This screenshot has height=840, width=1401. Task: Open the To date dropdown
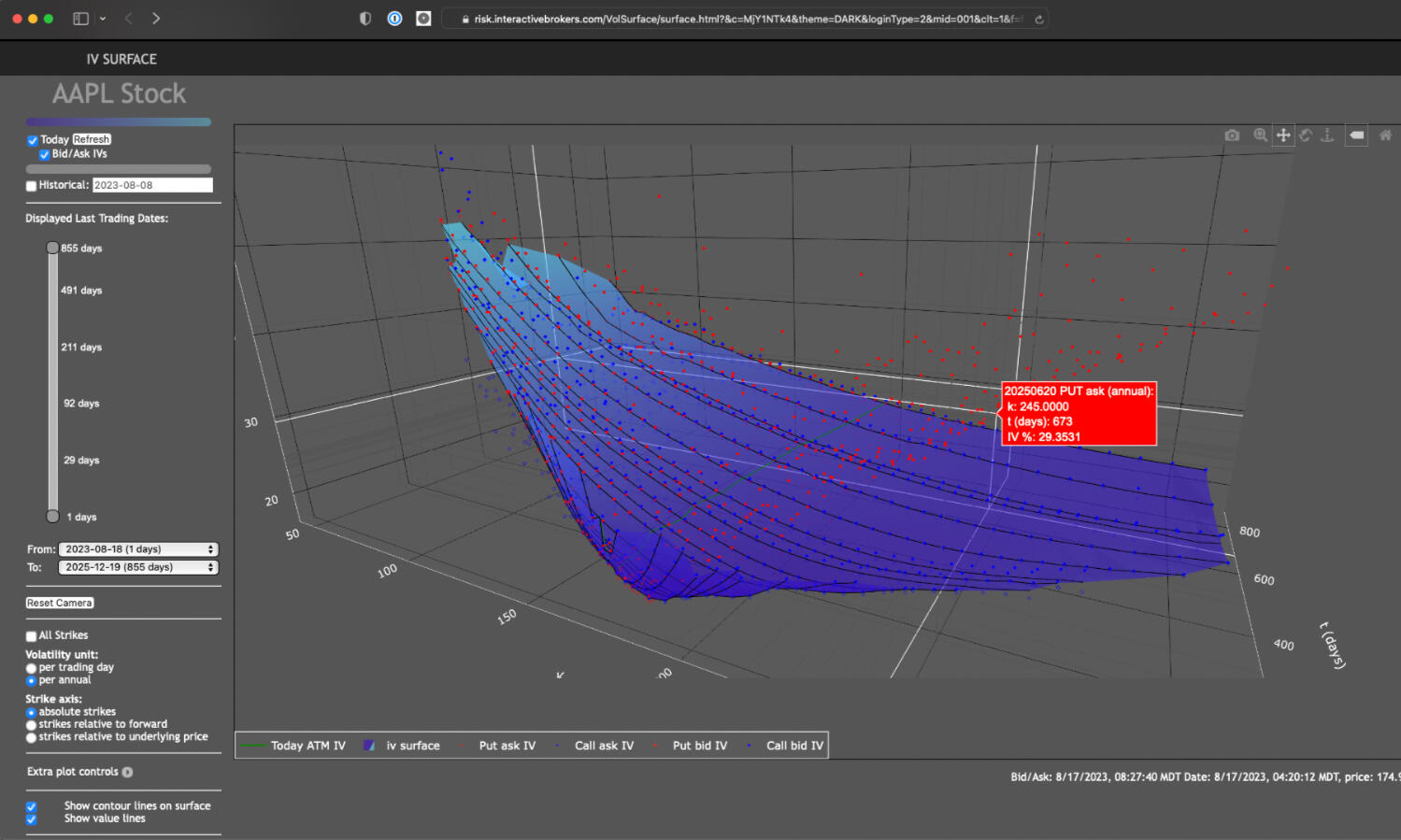[137, 567]
